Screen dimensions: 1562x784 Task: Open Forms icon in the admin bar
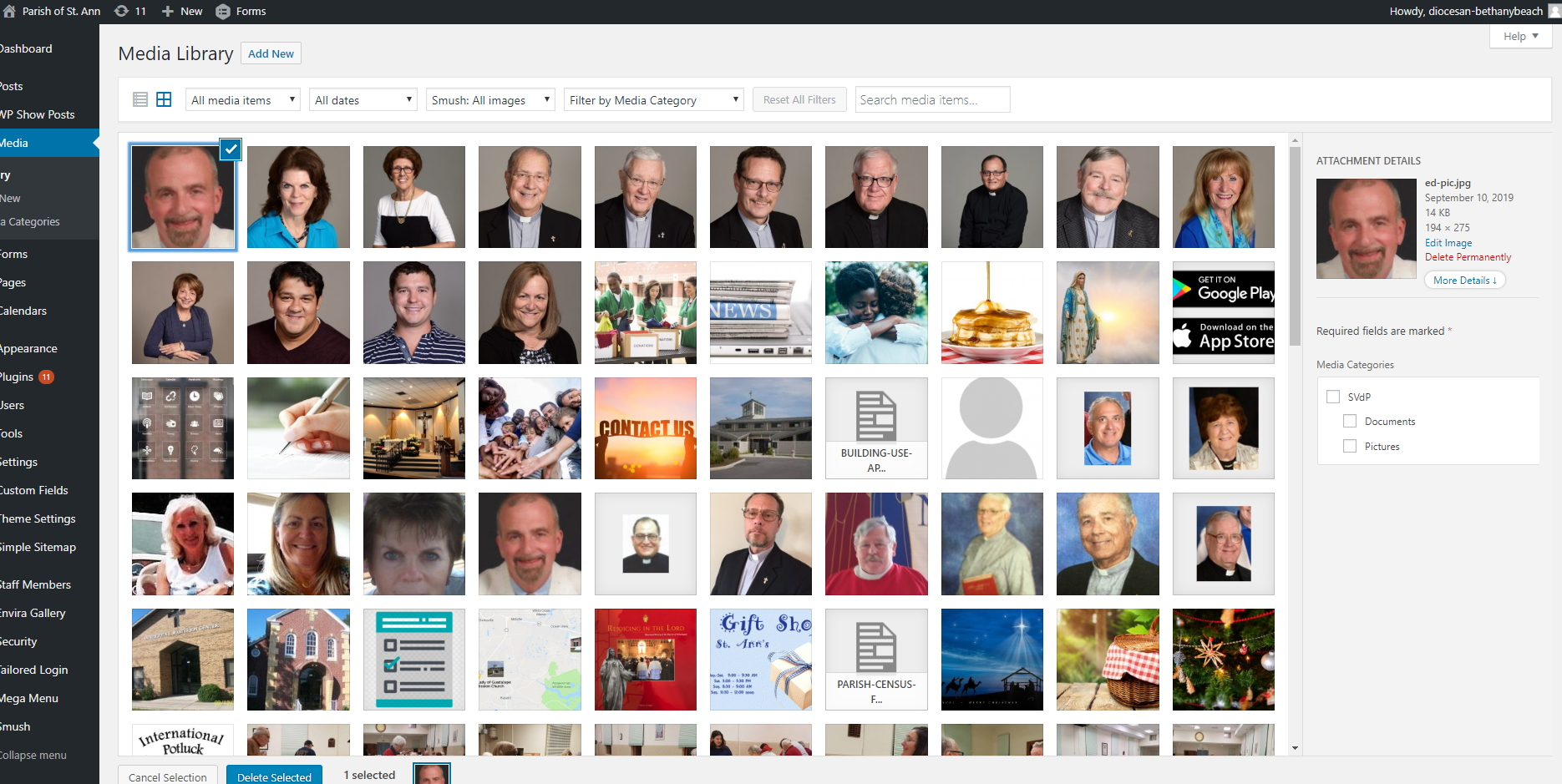223,11
